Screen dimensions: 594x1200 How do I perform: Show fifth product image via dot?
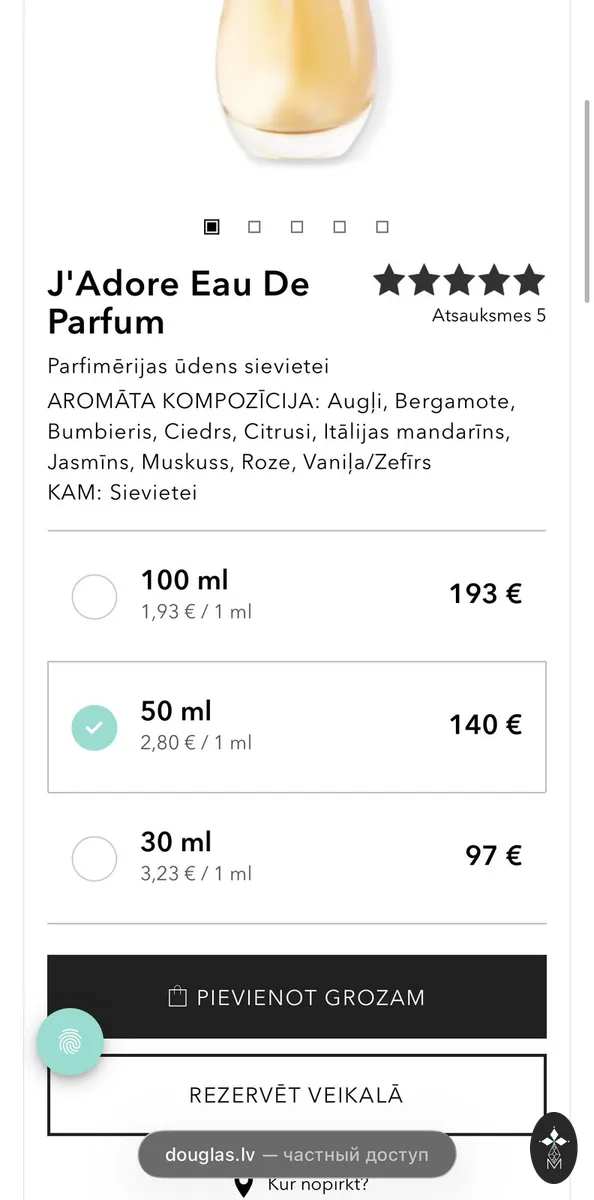[x=382, y=227]
